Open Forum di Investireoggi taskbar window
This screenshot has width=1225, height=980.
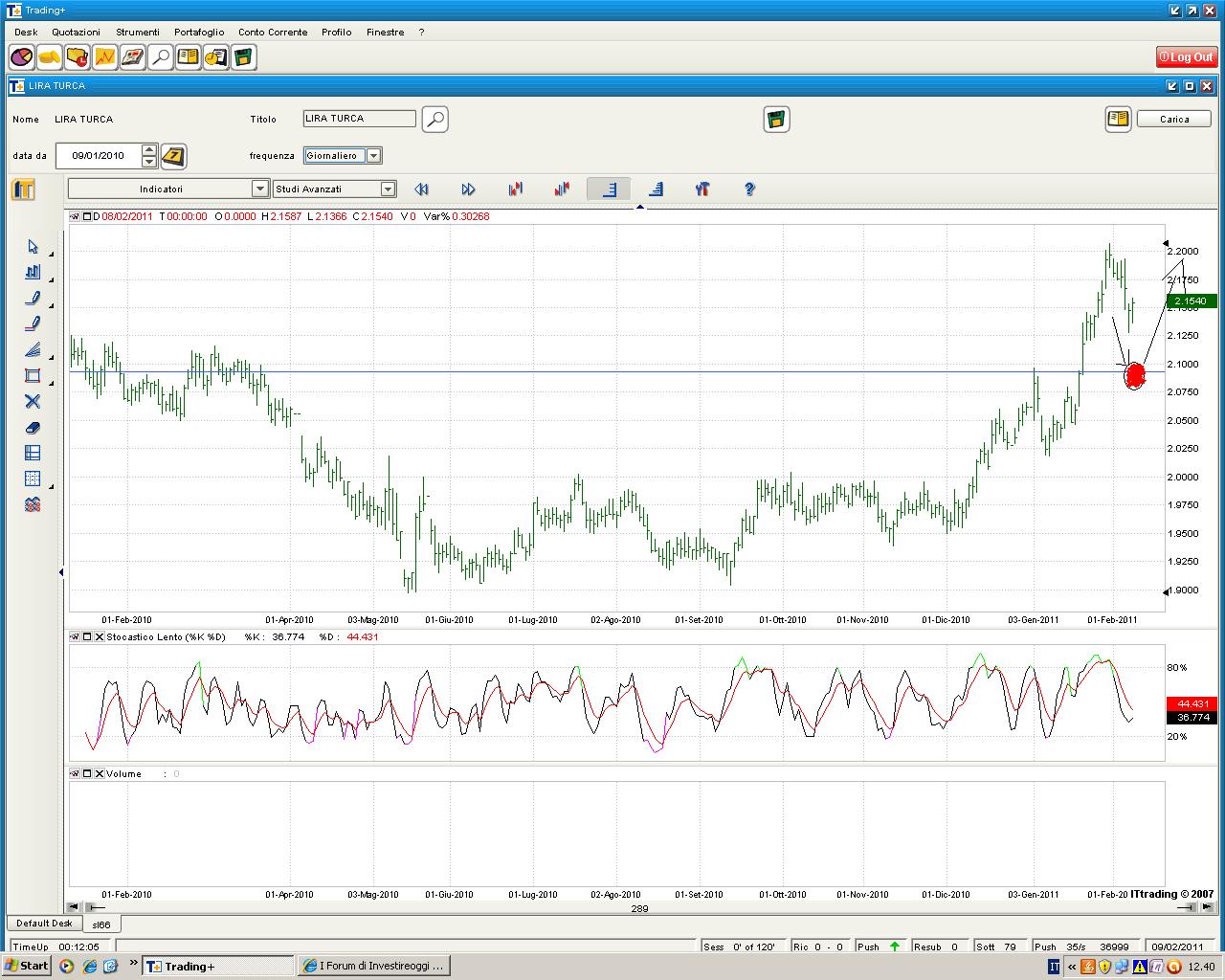point(374,966)
